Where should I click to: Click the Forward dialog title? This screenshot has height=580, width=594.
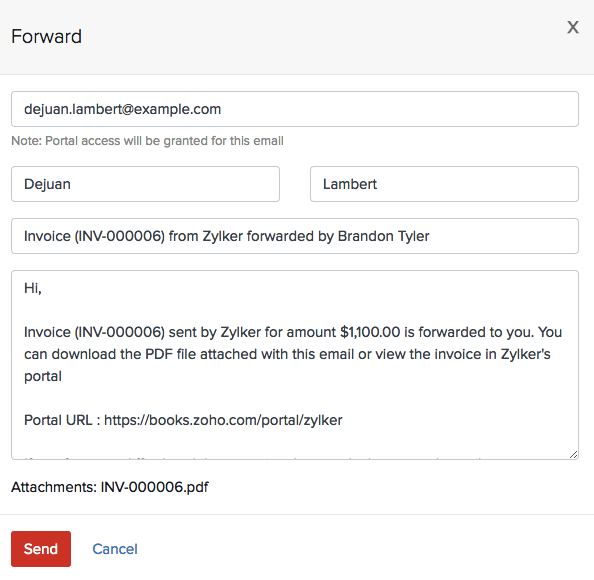pyautogui.click(x=46, y=37)
